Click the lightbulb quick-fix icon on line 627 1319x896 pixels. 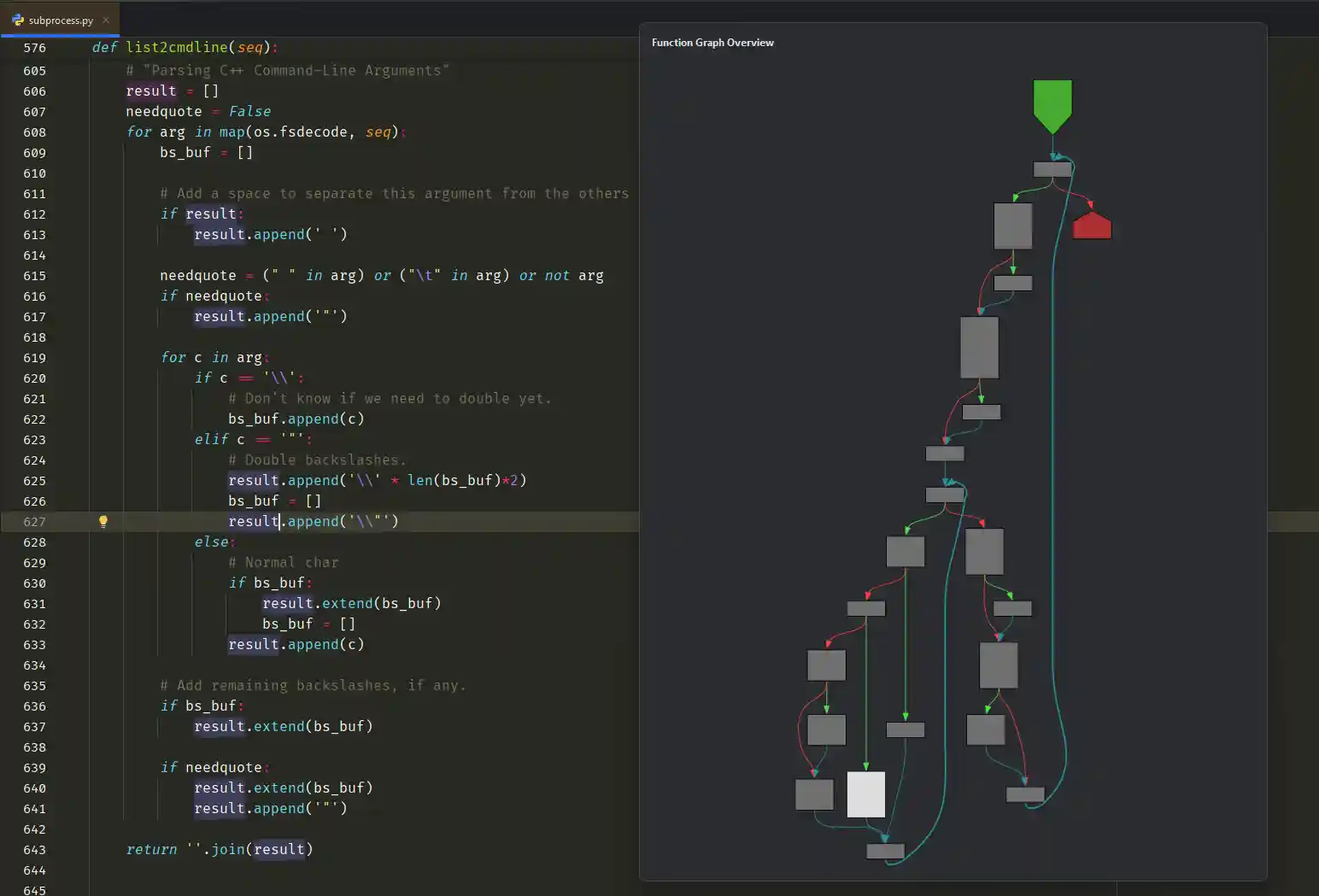pyautogui.click(x=103, y=521)
